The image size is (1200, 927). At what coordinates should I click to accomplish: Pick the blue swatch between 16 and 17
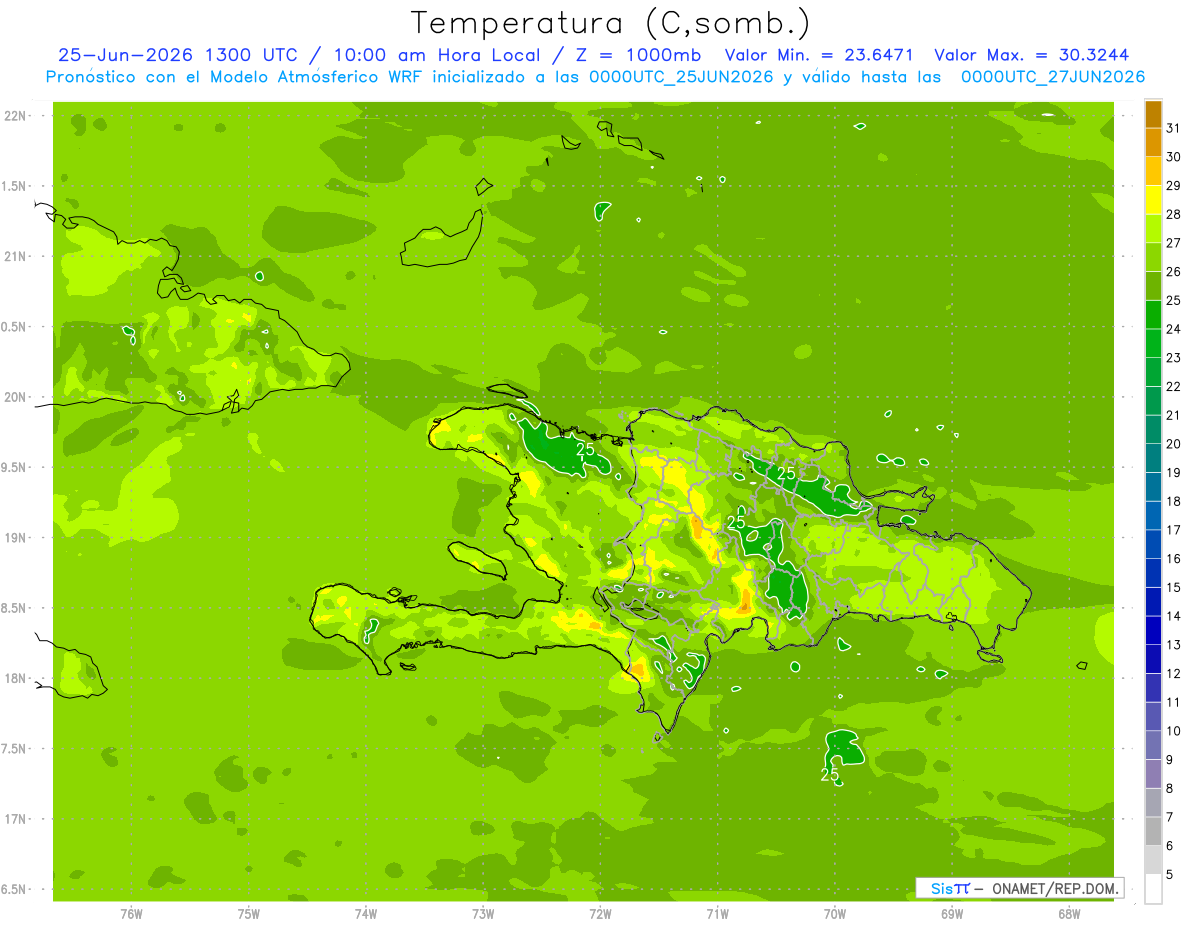point(1153,545)
